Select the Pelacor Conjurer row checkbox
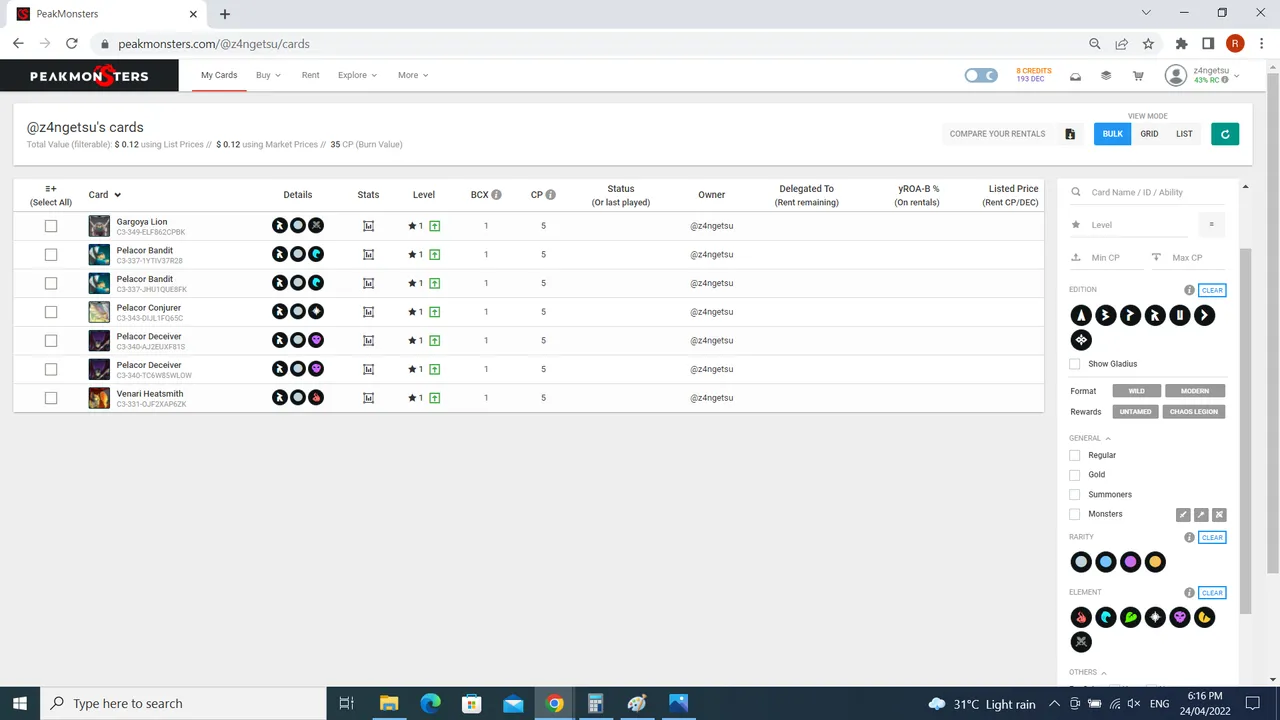This screenshot has width=1280, height=720. [x=51, y=312]
